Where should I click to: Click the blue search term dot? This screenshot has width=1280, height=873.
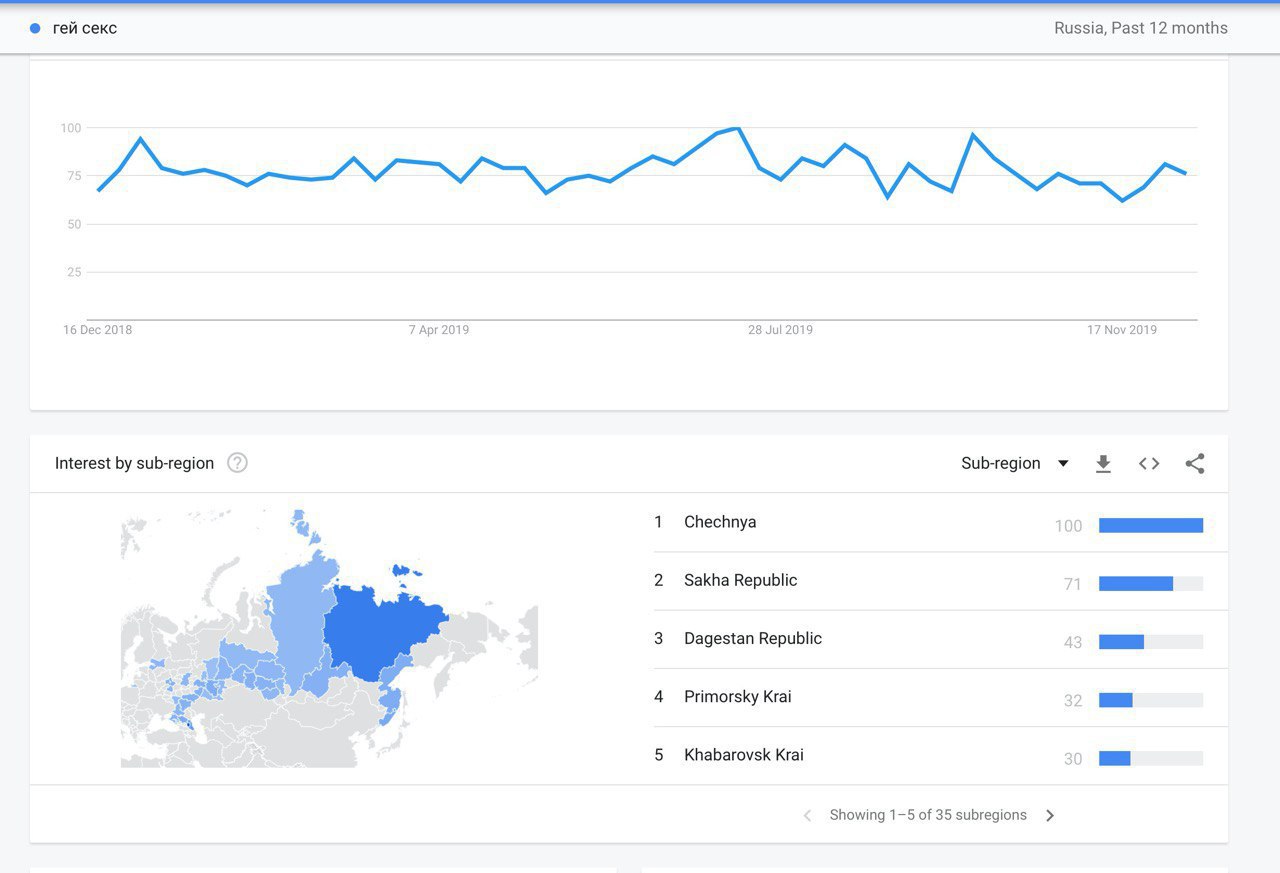[x=35, y=28]
